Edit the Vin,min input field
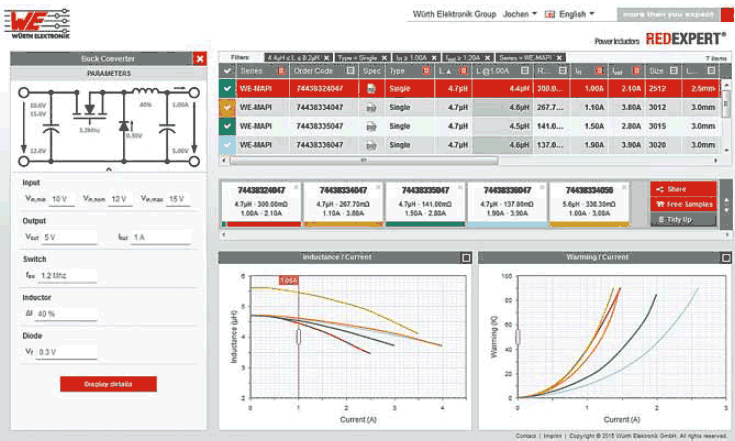Viewport: 735px width, 441px height. pyautogui.click(x=62, y=199)
